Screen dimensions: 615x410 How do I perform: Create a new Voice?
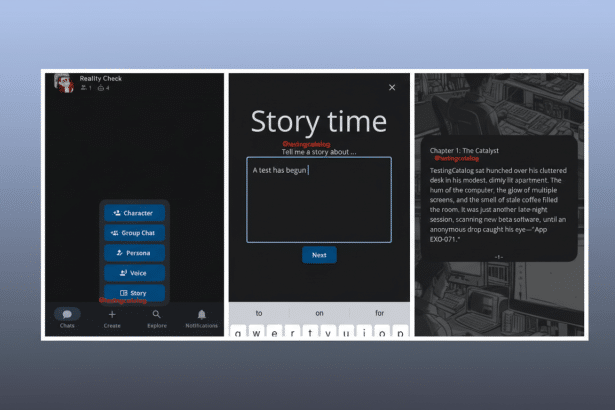pos(135,273)
